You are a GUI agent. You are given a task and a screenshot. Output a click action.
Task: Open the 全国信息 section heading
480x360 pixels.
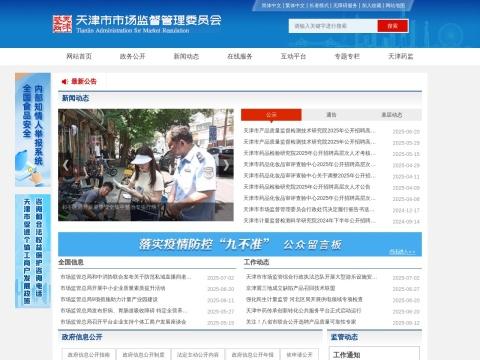(71, 262)
